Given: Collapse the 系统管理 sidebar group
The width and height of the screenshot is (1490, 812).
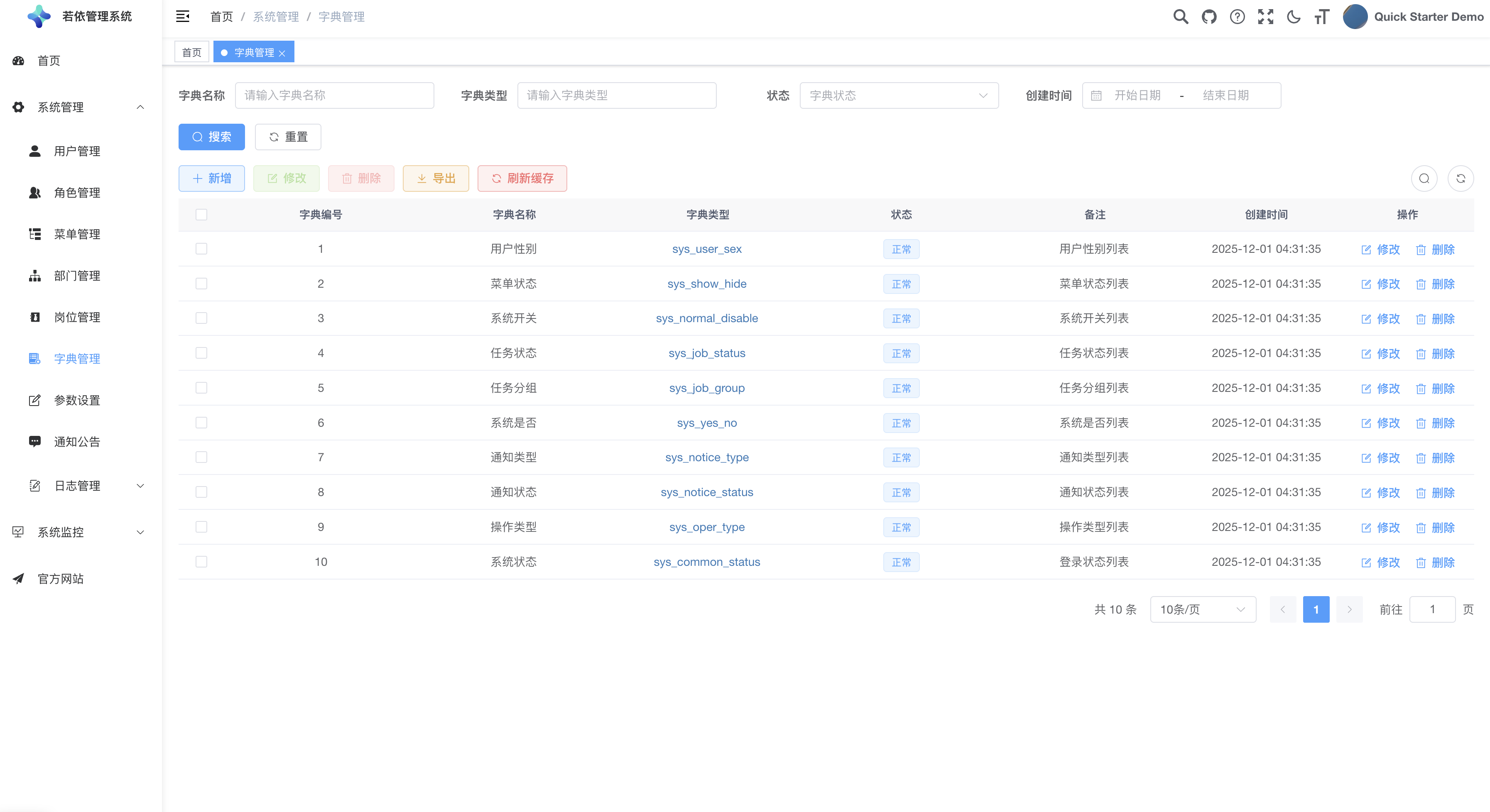Looking at the screenshot, I should (81, 108).
